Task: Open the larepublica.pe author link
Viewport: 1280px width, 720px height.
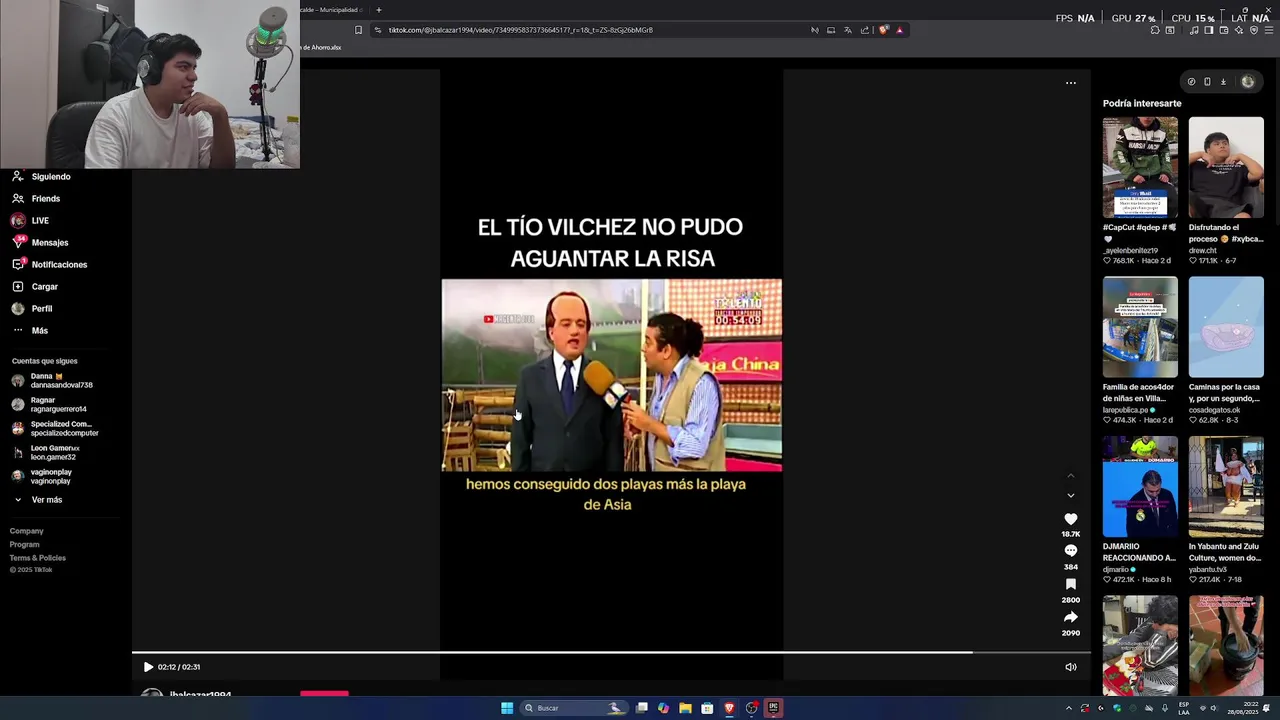Action: 1125,410
